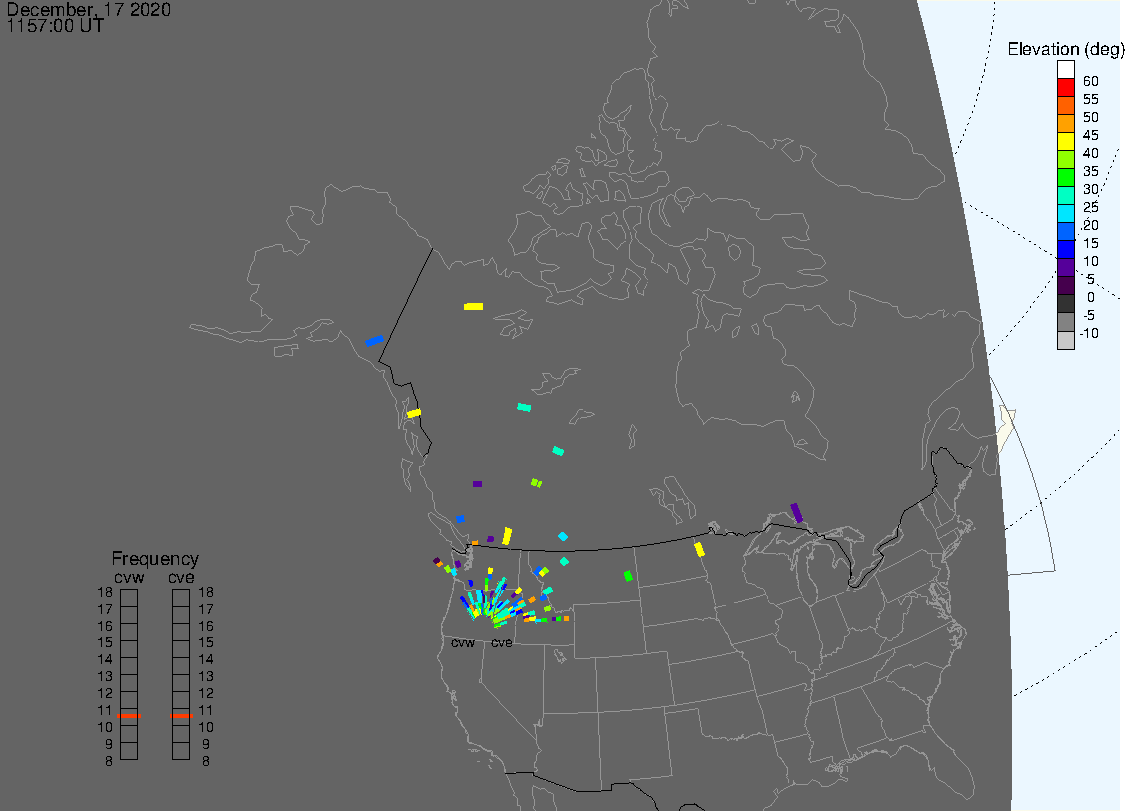Click the orange swatch between 50 and 45
The height and width of the screenshot is (811, 1125).
1065,123
